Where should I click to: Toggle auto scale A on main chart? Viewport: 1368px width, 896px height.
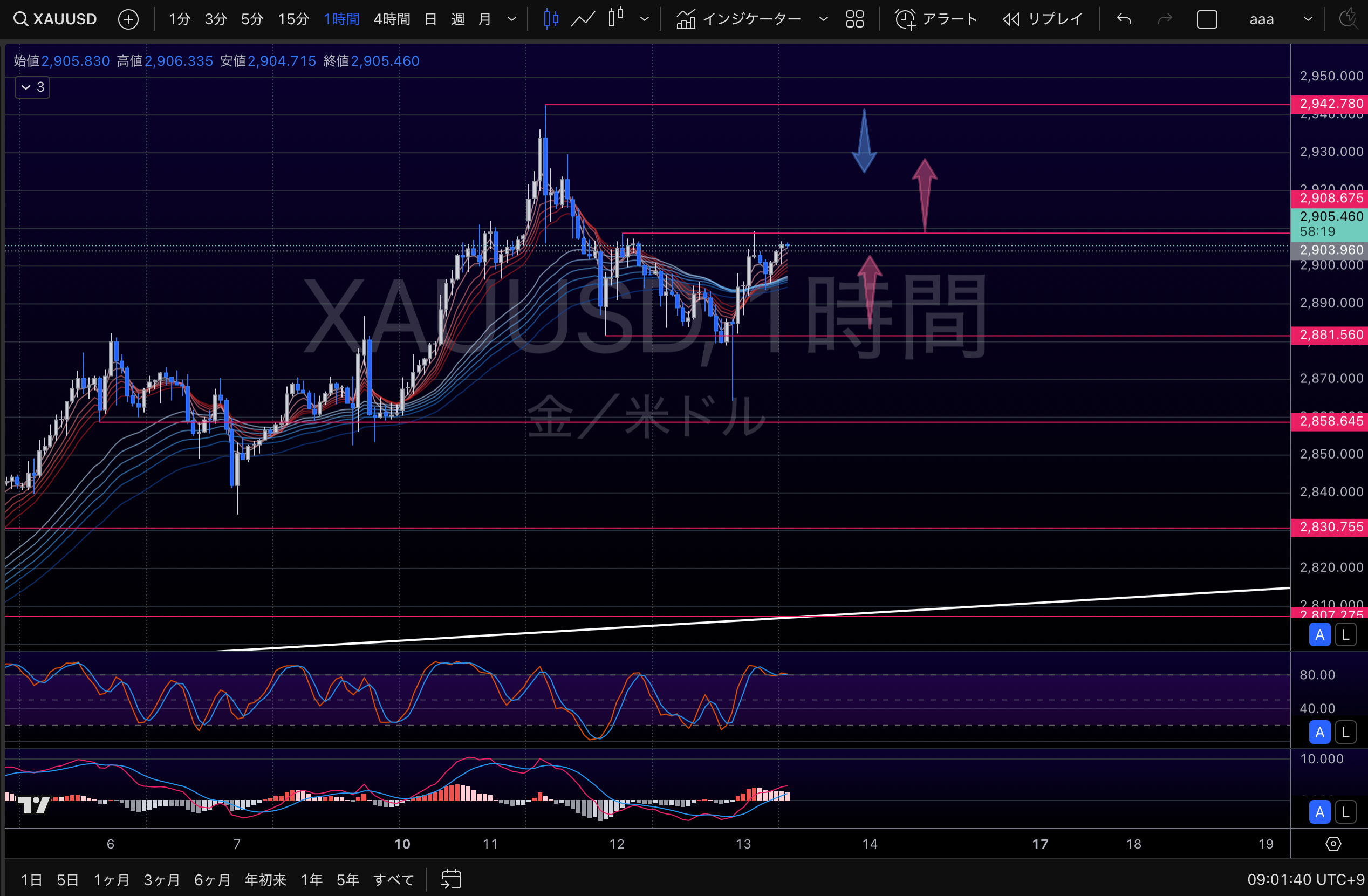1319,635
